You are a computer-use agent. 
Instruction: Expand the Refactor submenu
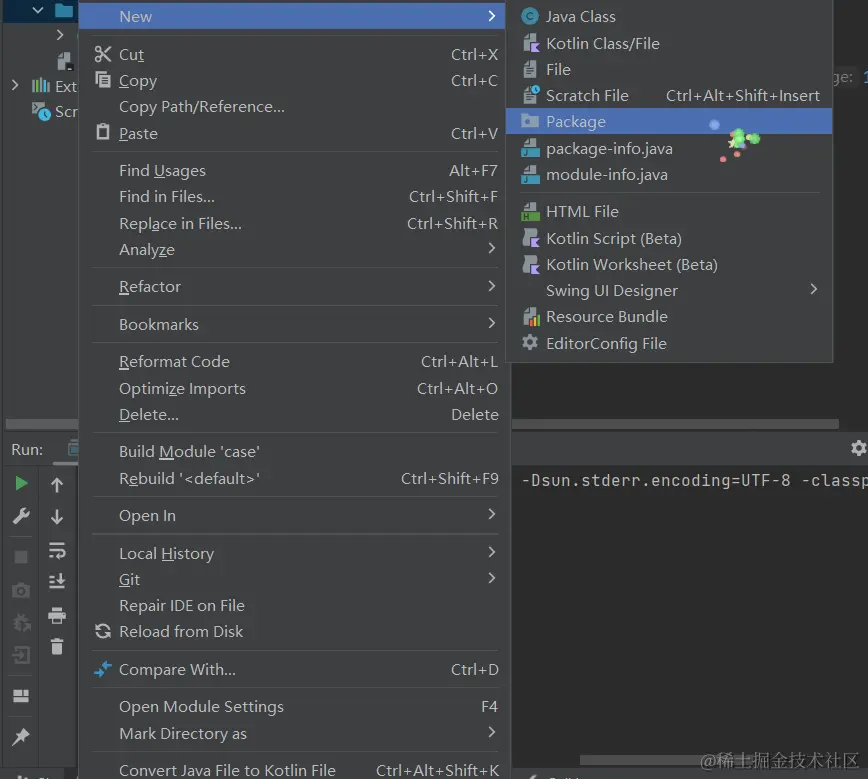point(492,286)
